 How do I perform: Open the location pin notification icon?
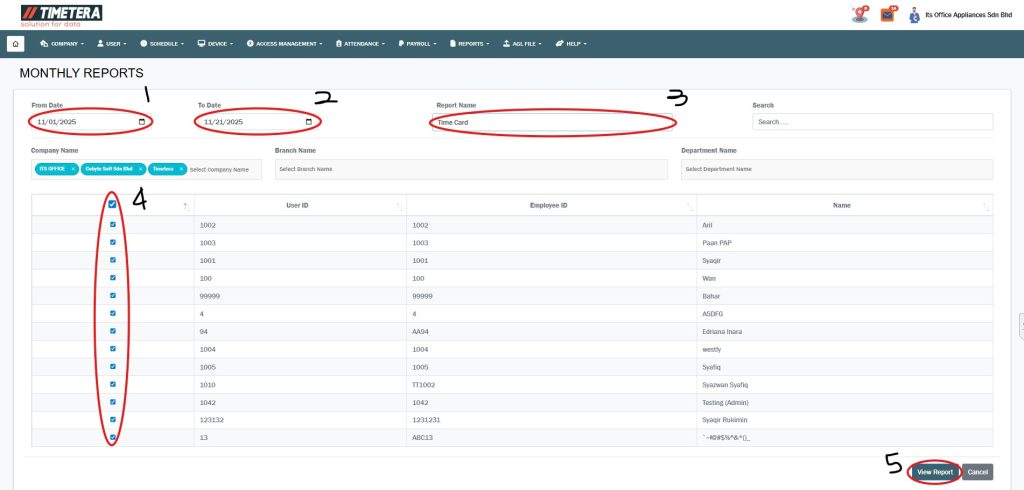pyautogui.click(x=859, y=14)
